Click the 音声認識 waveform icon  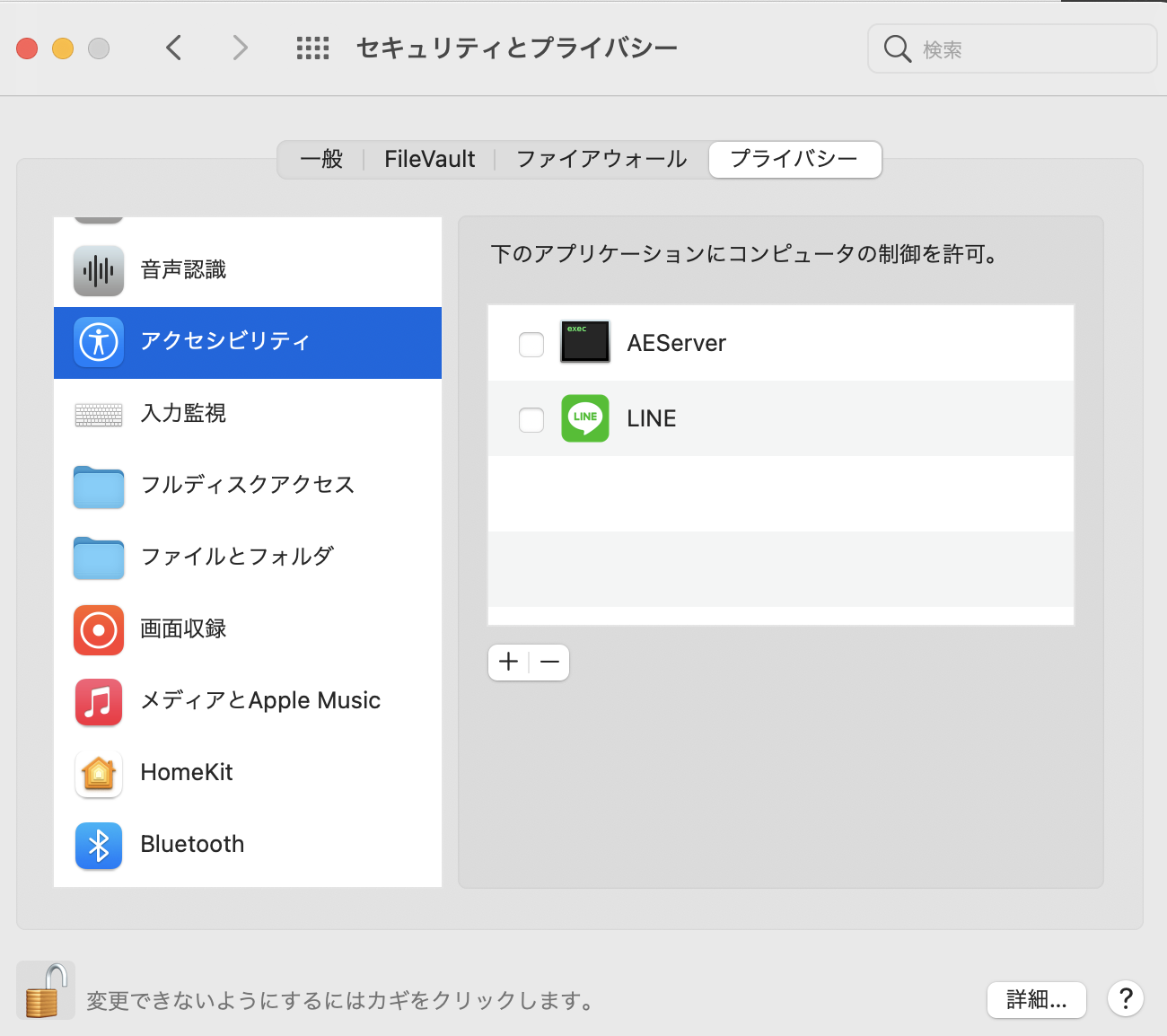click(x=99, y=270)
